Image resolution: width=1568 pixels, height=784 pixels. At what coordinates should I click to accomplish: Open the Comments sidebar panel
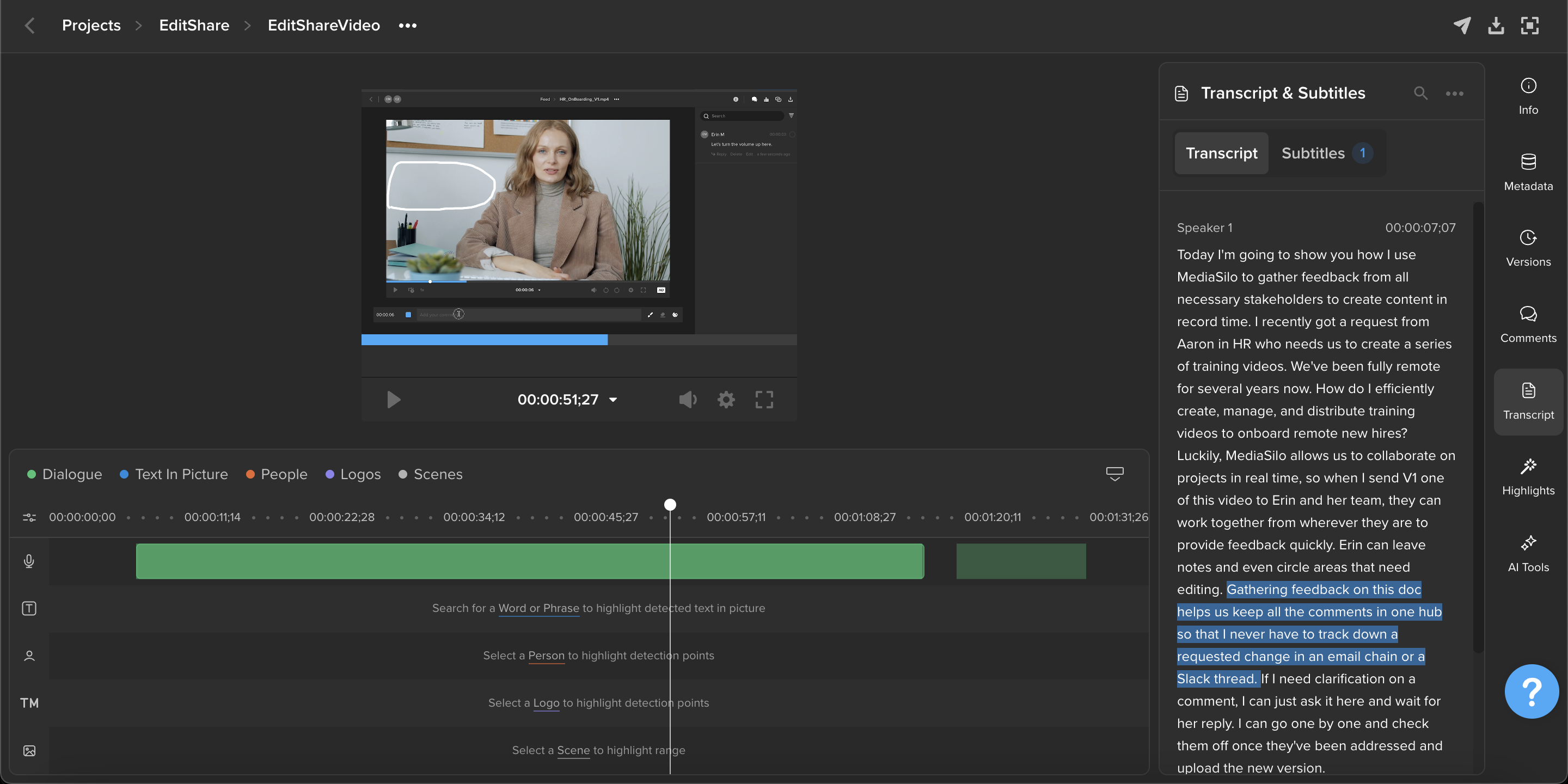coord(1528,324)
